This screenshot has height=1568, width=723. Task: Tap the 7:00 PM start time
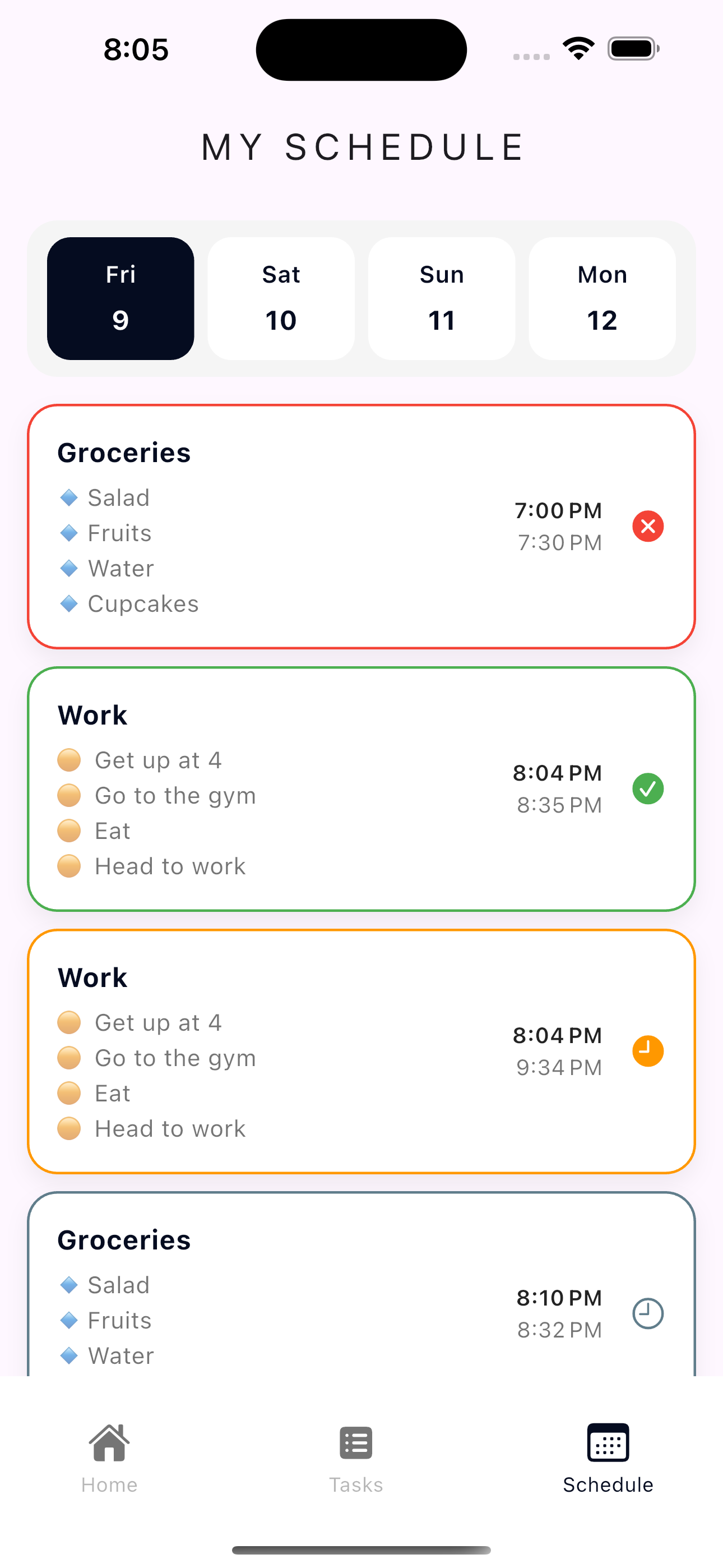pos(558,510)
